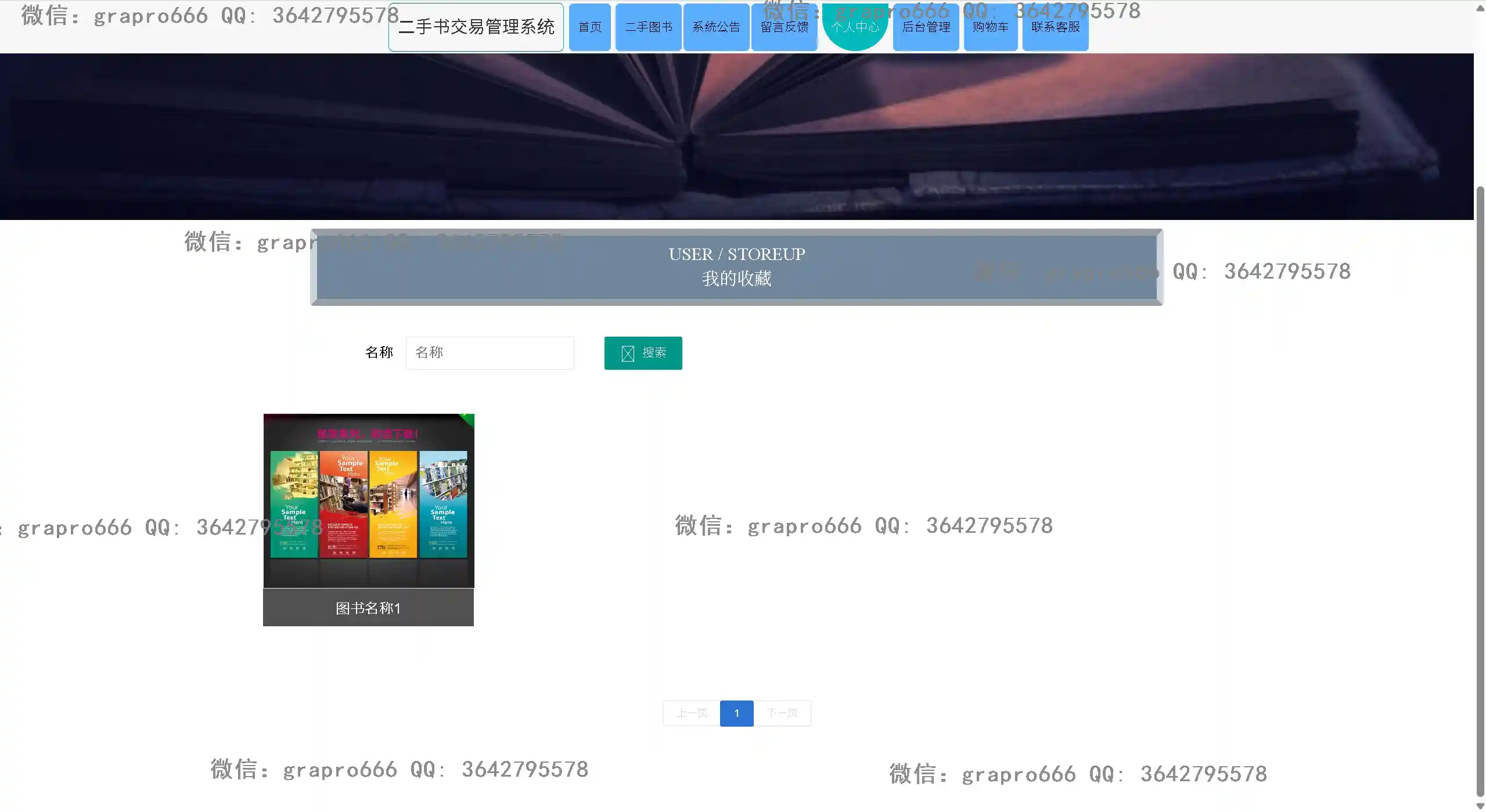Select the 个人中心 nav item
This screenshot has height=812, width=1486.
pos(855,26)
